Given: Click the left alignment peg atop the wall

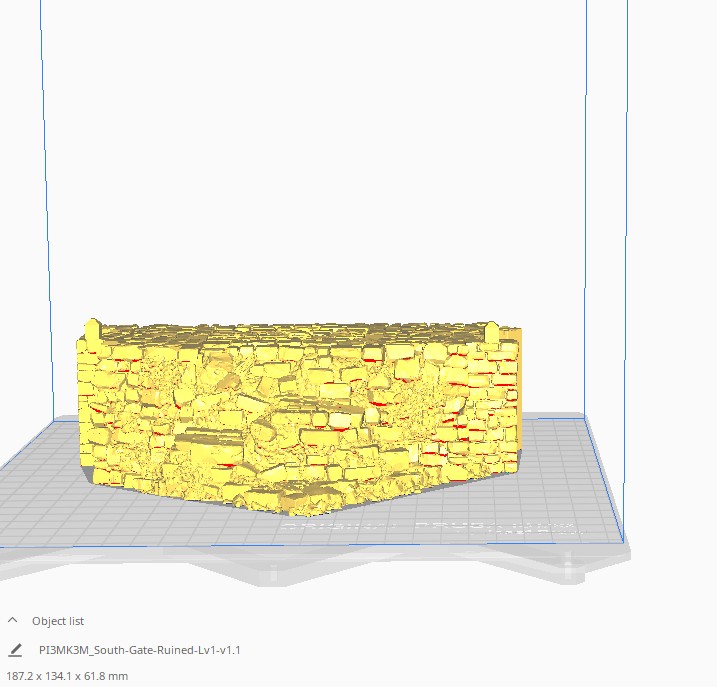Looking at the screenshot, I should pos(93,333).
